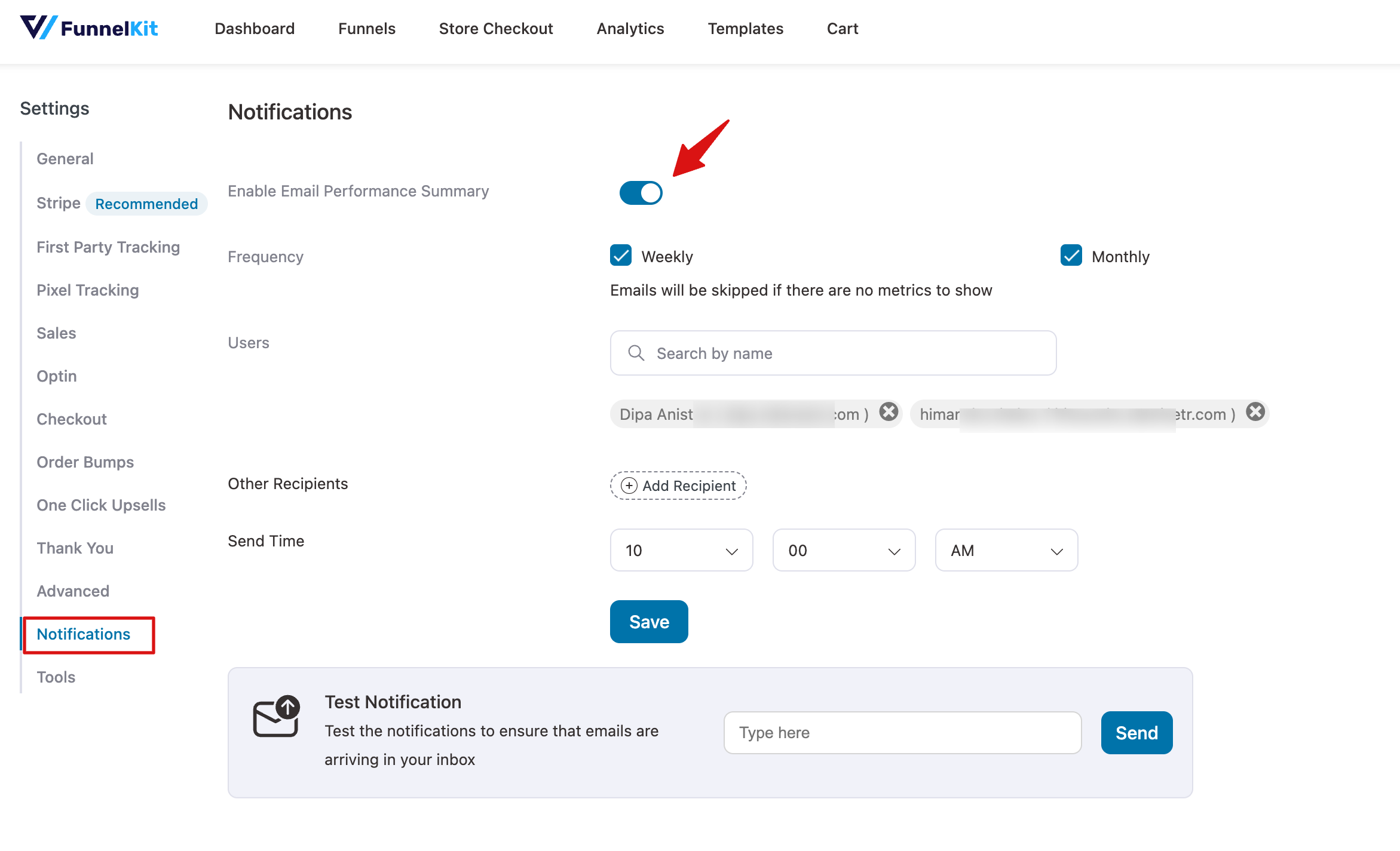
Task: Open the minutes dropdown showing 00
Action: coord(844,550)
